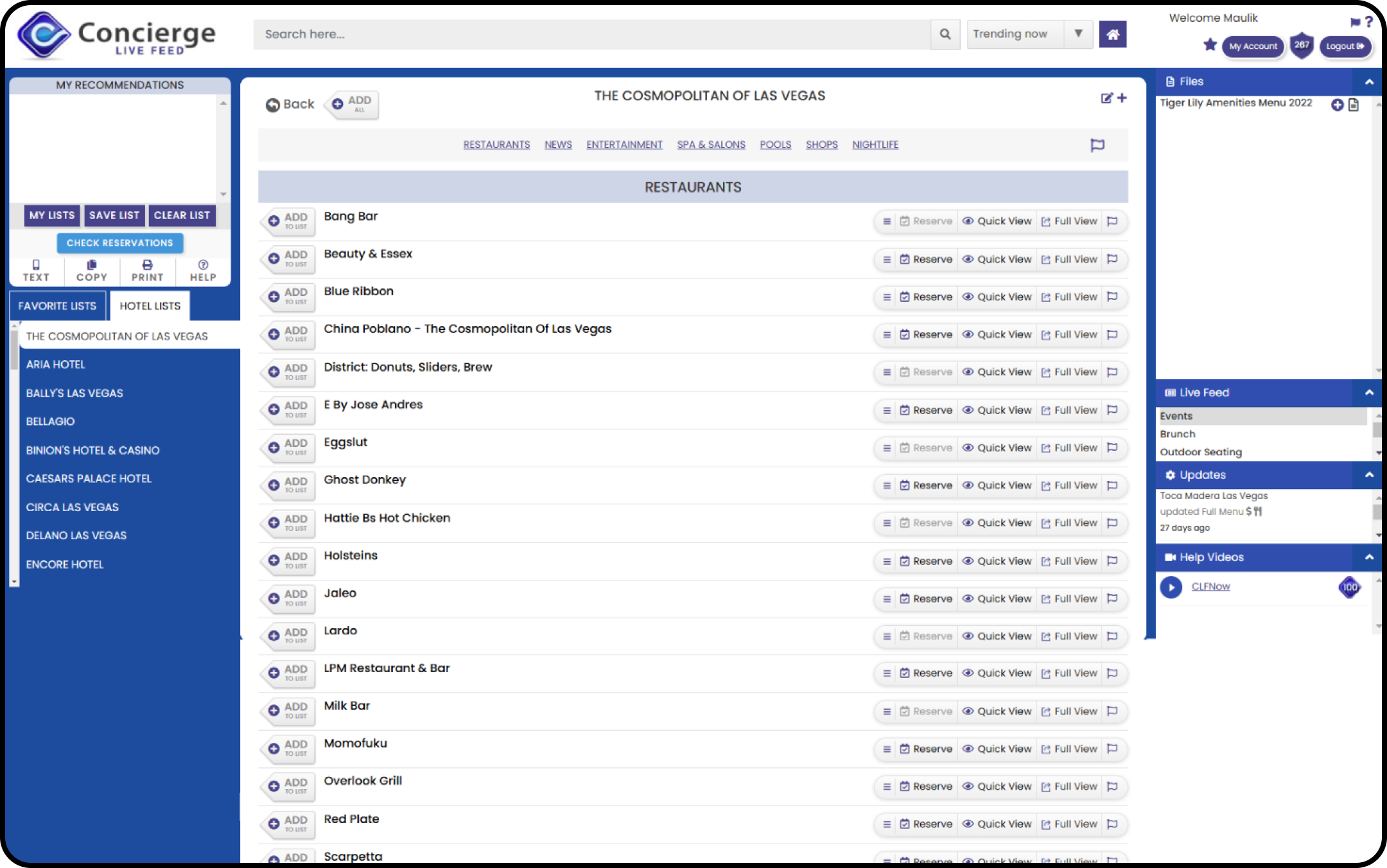
Task: Click the Back button
Action: point(290,104)
